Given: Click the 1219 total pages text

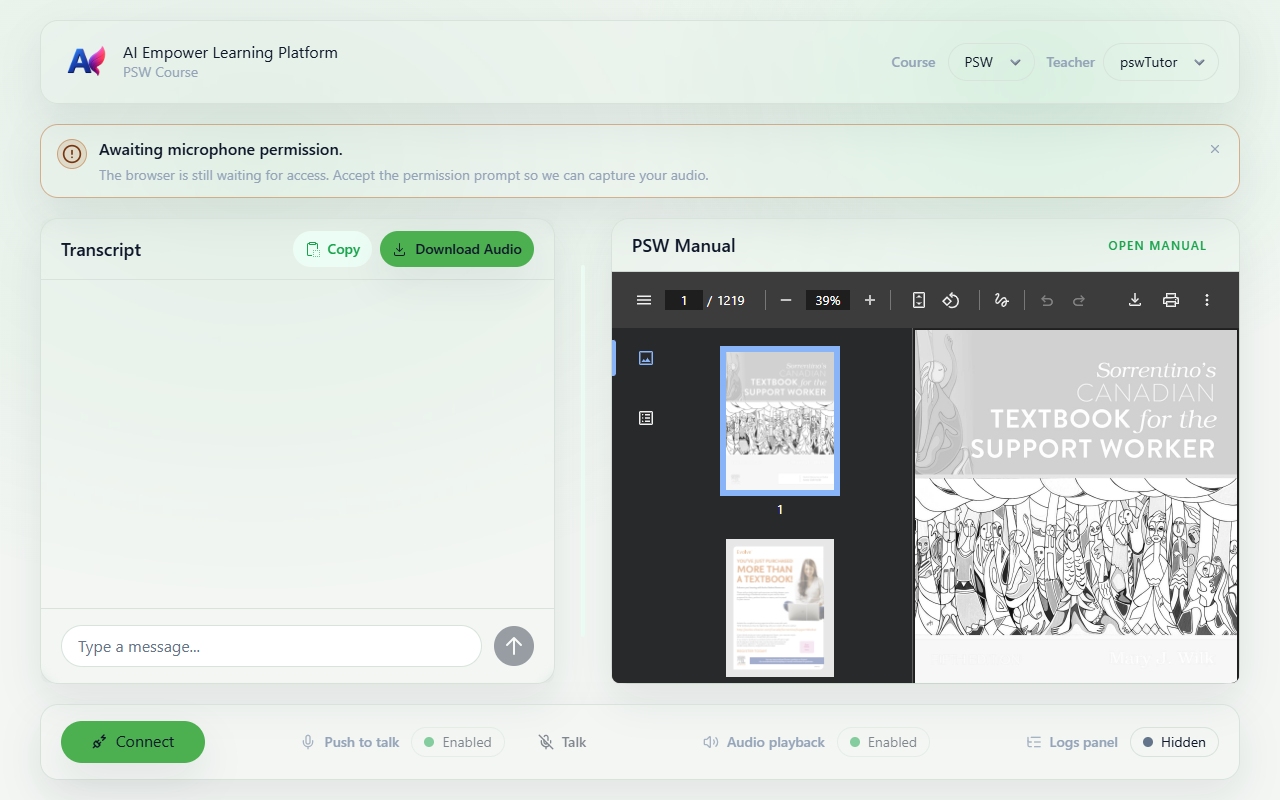Looking at the screenshot, I should point(731,300).
